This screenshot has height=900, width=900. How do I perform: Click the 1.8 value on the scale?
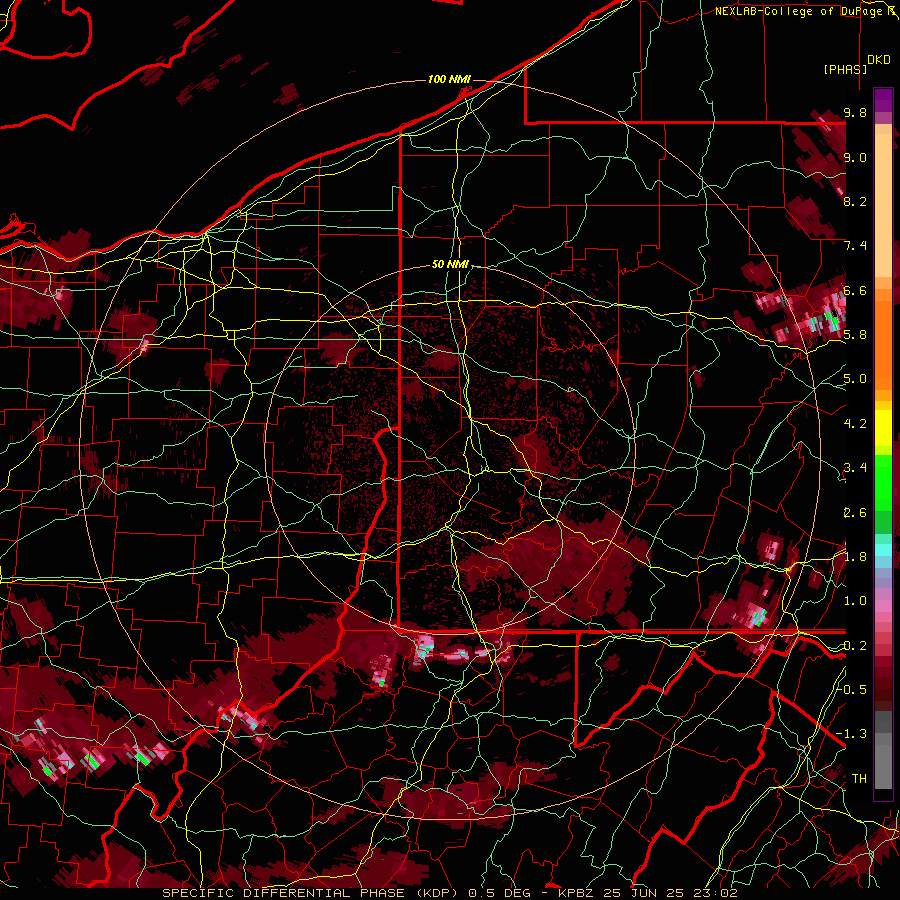(855, 557)
